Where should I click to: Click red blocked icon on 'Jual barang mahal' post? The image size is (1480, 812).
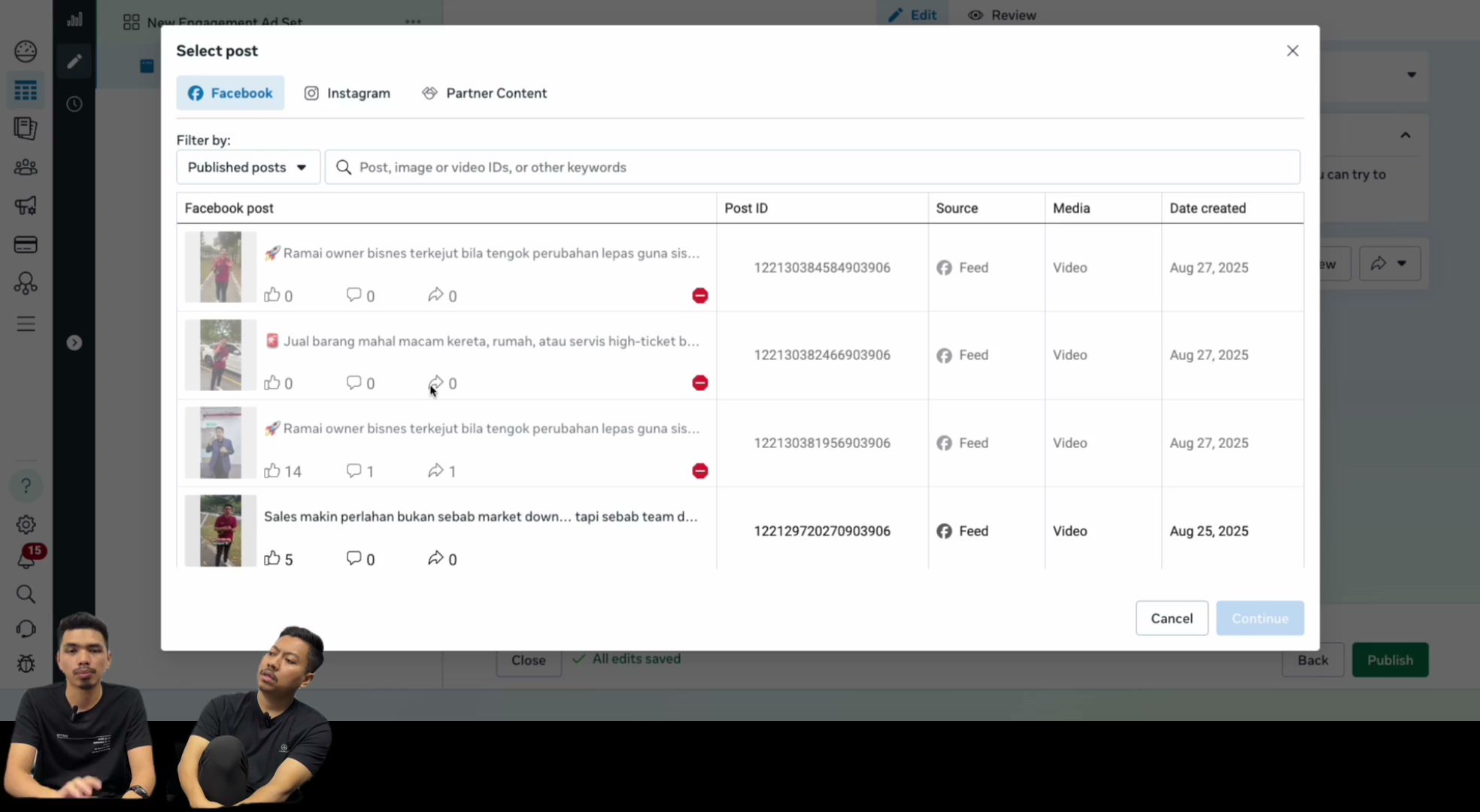700,383
